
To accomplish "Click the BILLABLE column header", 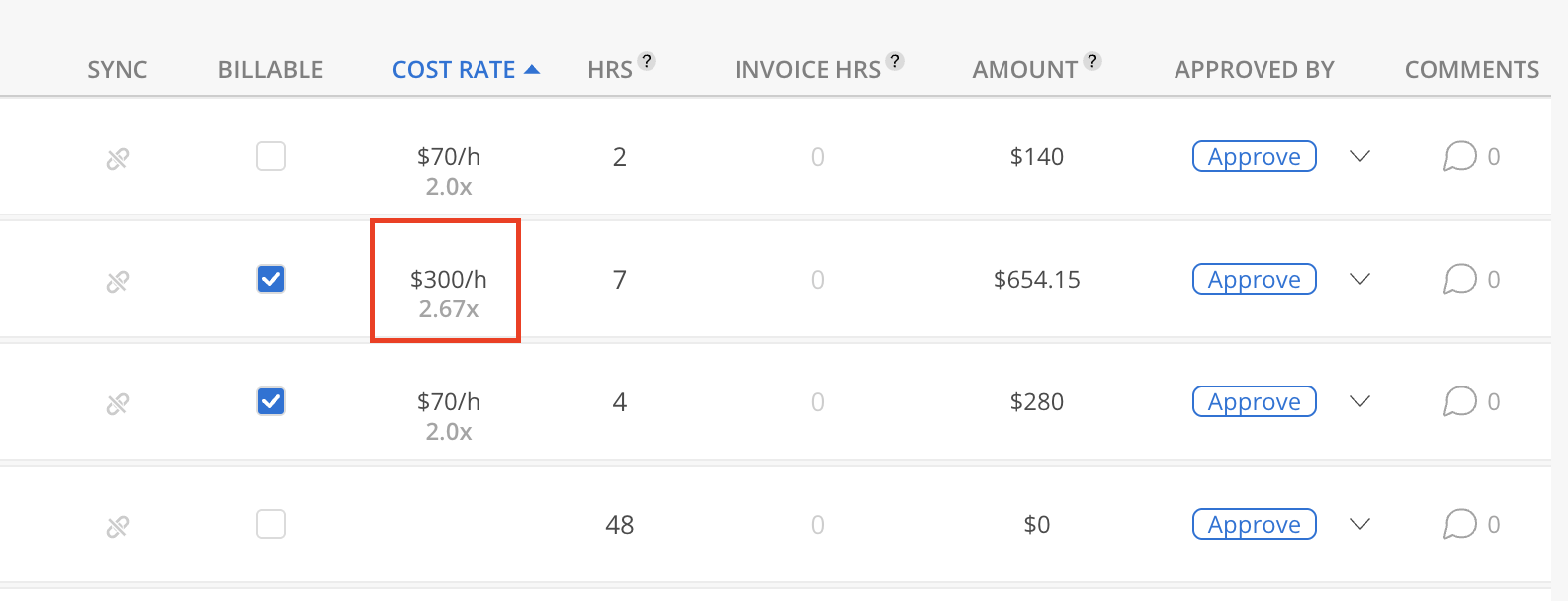I will pos(271,70).
